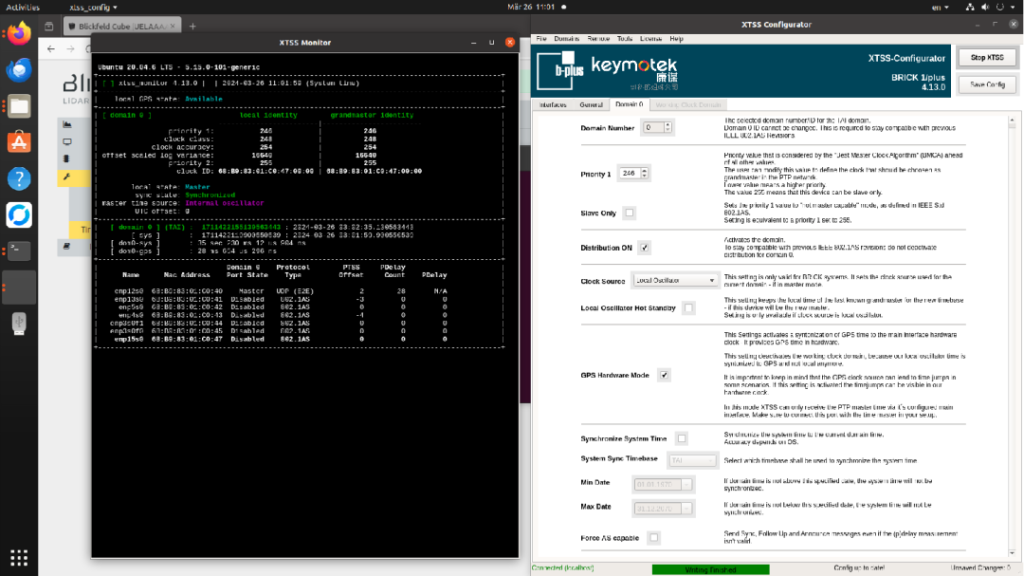Open the xtss_config app menu in top bar

(x=93, y=7)
